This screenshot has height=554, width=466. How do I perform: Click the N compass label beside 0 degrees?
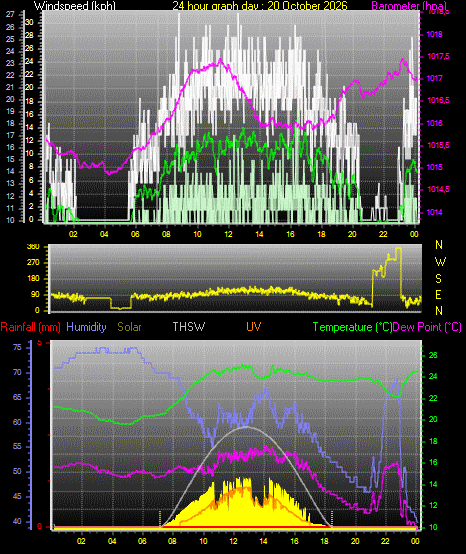[439, 311]
